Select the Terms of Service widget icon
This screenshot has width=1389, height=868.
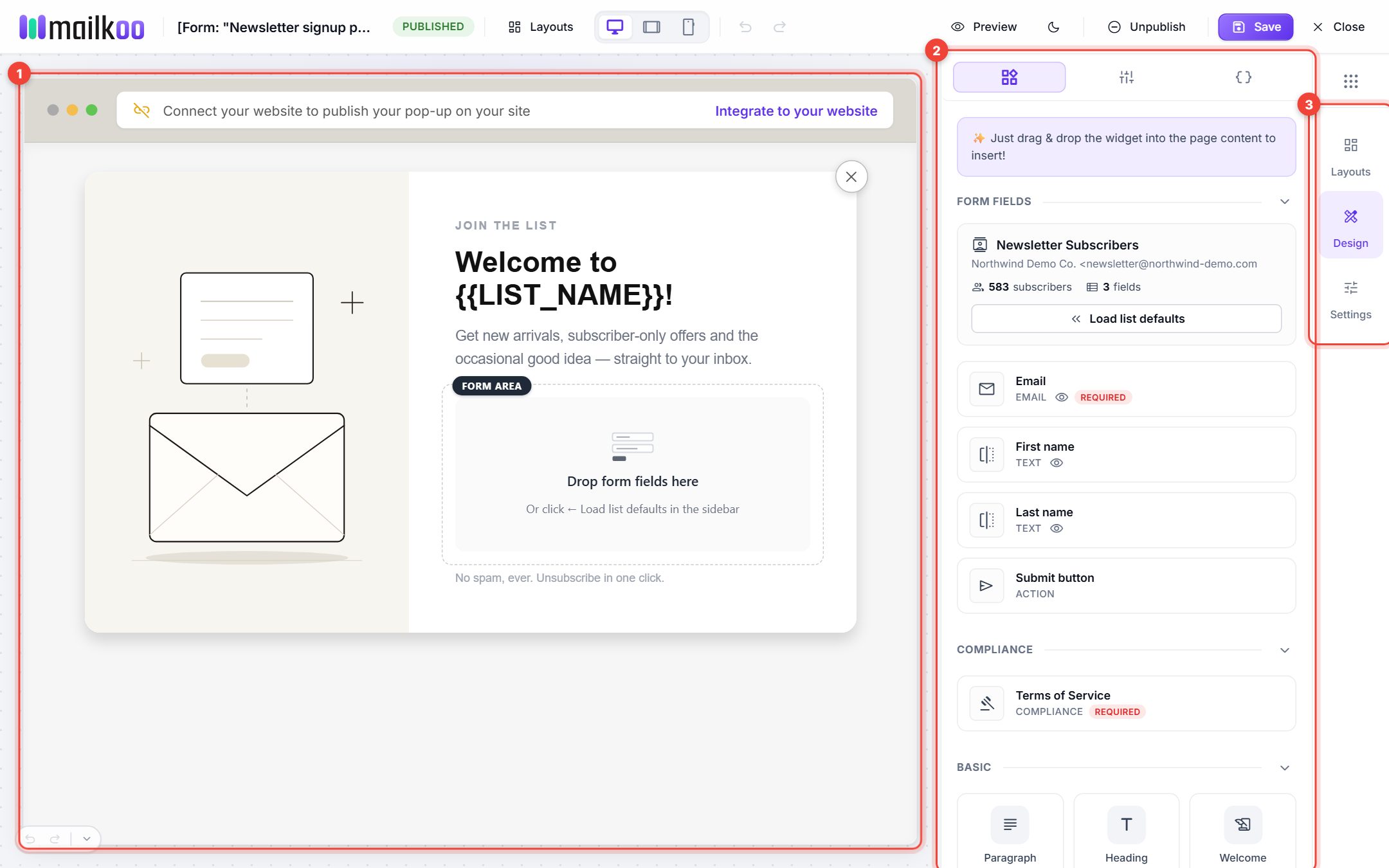pos(986,703)
